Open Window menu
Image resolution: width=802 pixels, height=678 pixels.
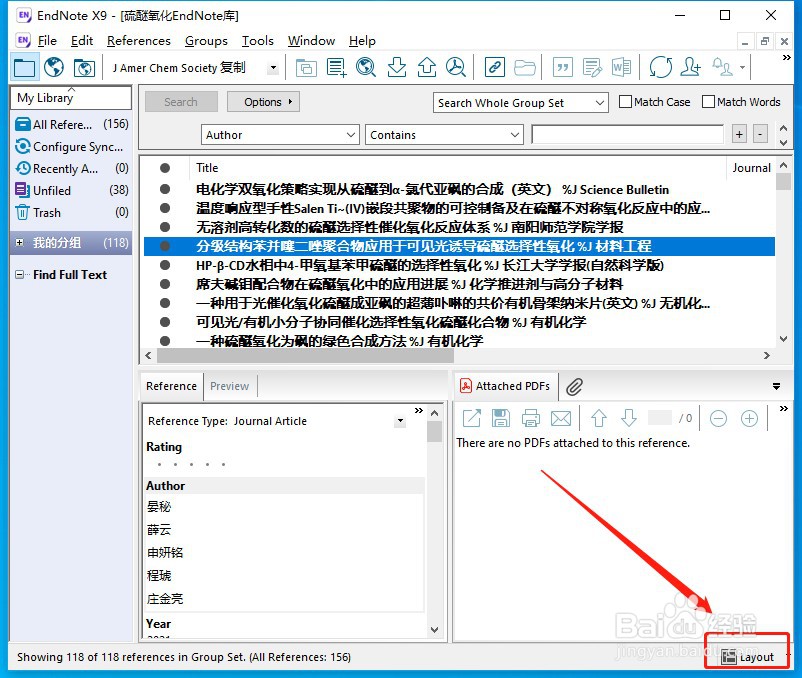[x=311, y=40]
